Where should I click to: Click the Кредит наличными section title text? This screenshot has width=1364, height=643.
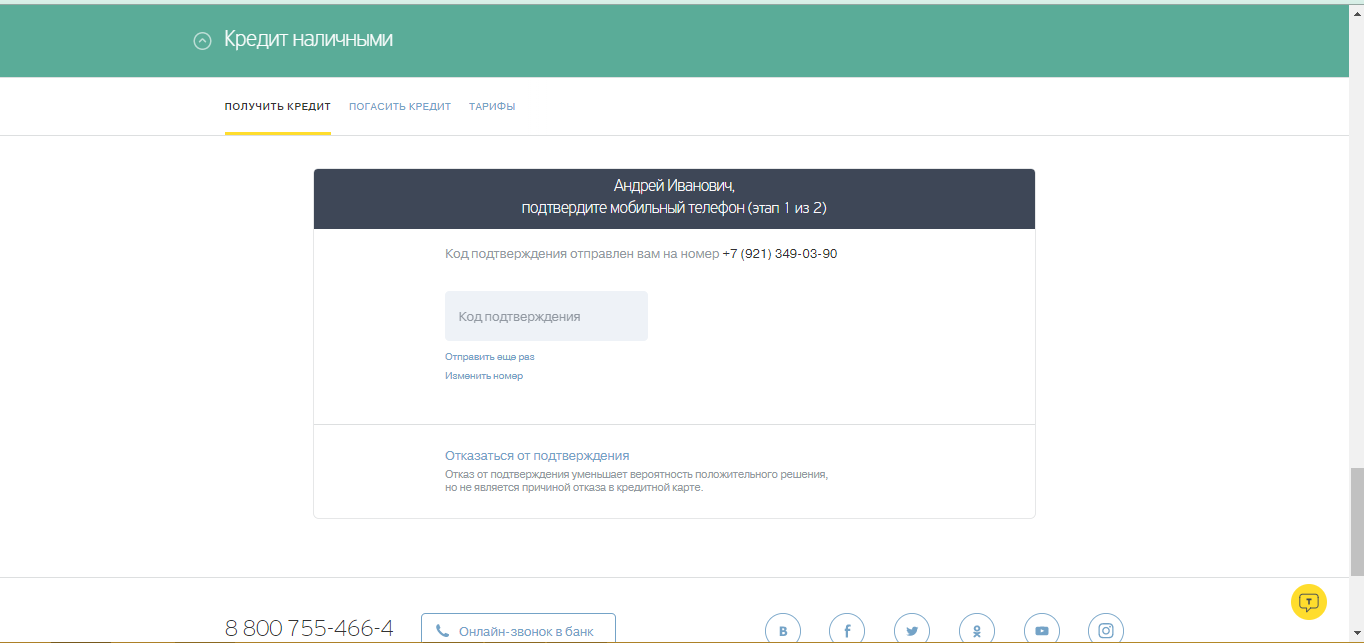pyautogui.click(x=308, y=40)
